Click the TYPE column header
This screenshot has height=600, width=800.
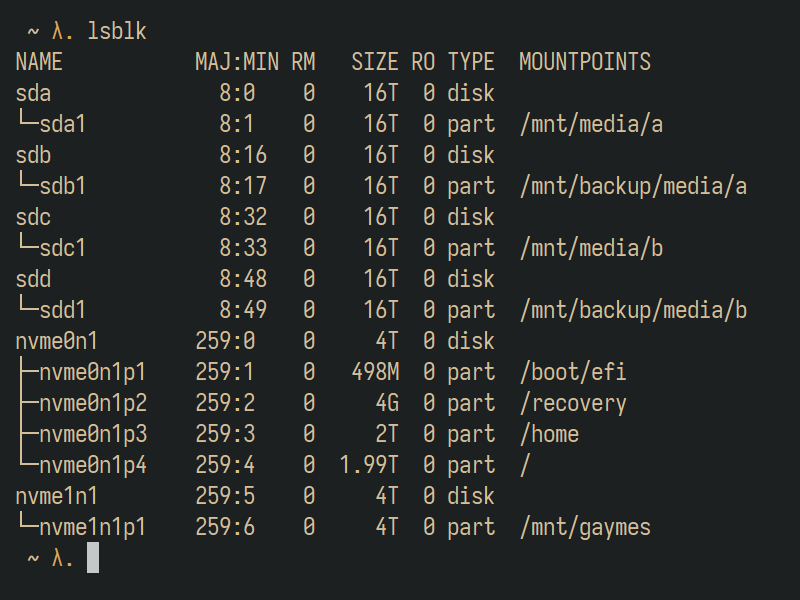tap(471, 62)
